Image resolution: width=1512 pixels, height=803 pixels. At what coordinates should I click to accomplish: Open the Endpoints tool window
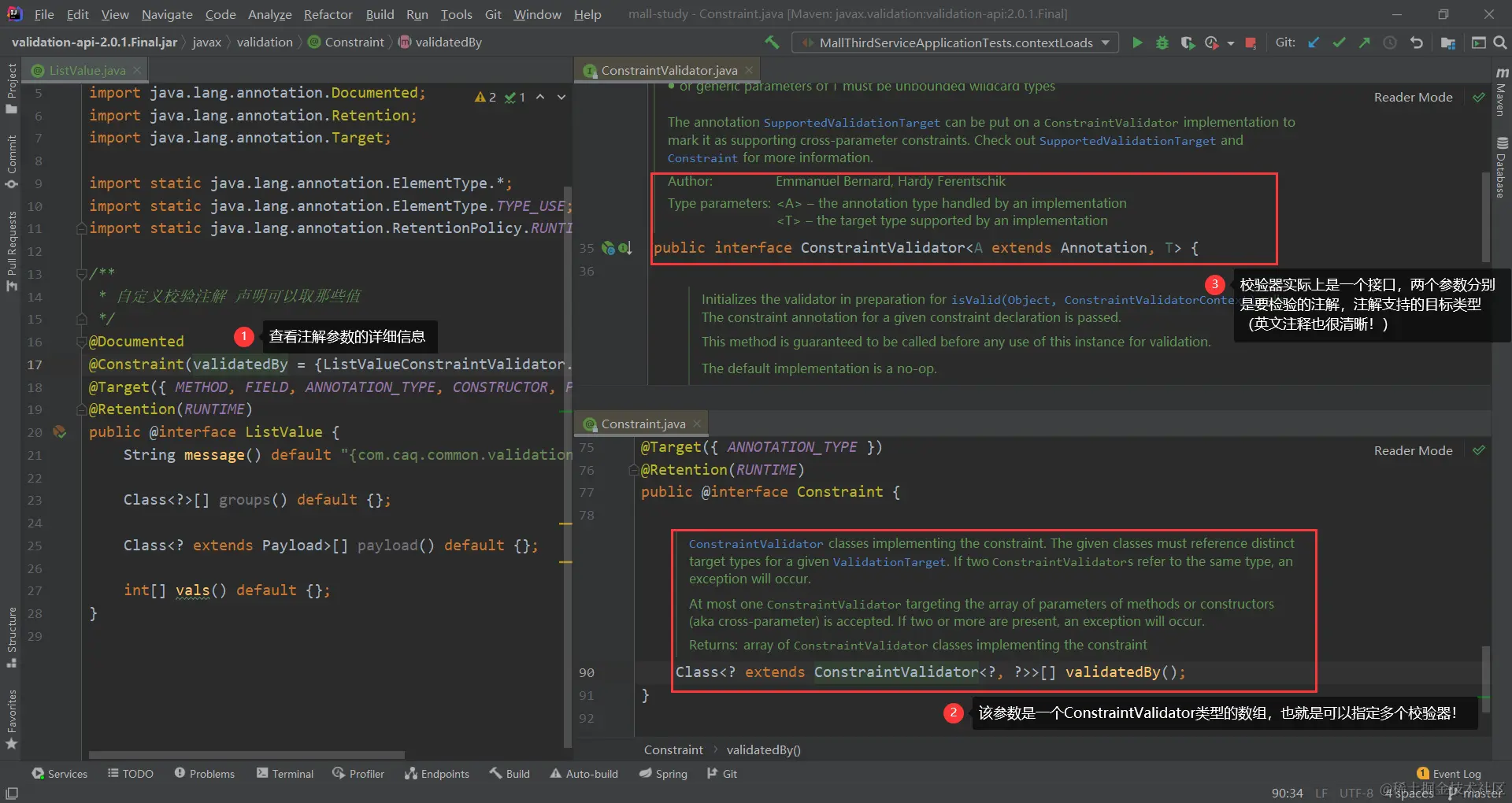(x=437, y=774)
